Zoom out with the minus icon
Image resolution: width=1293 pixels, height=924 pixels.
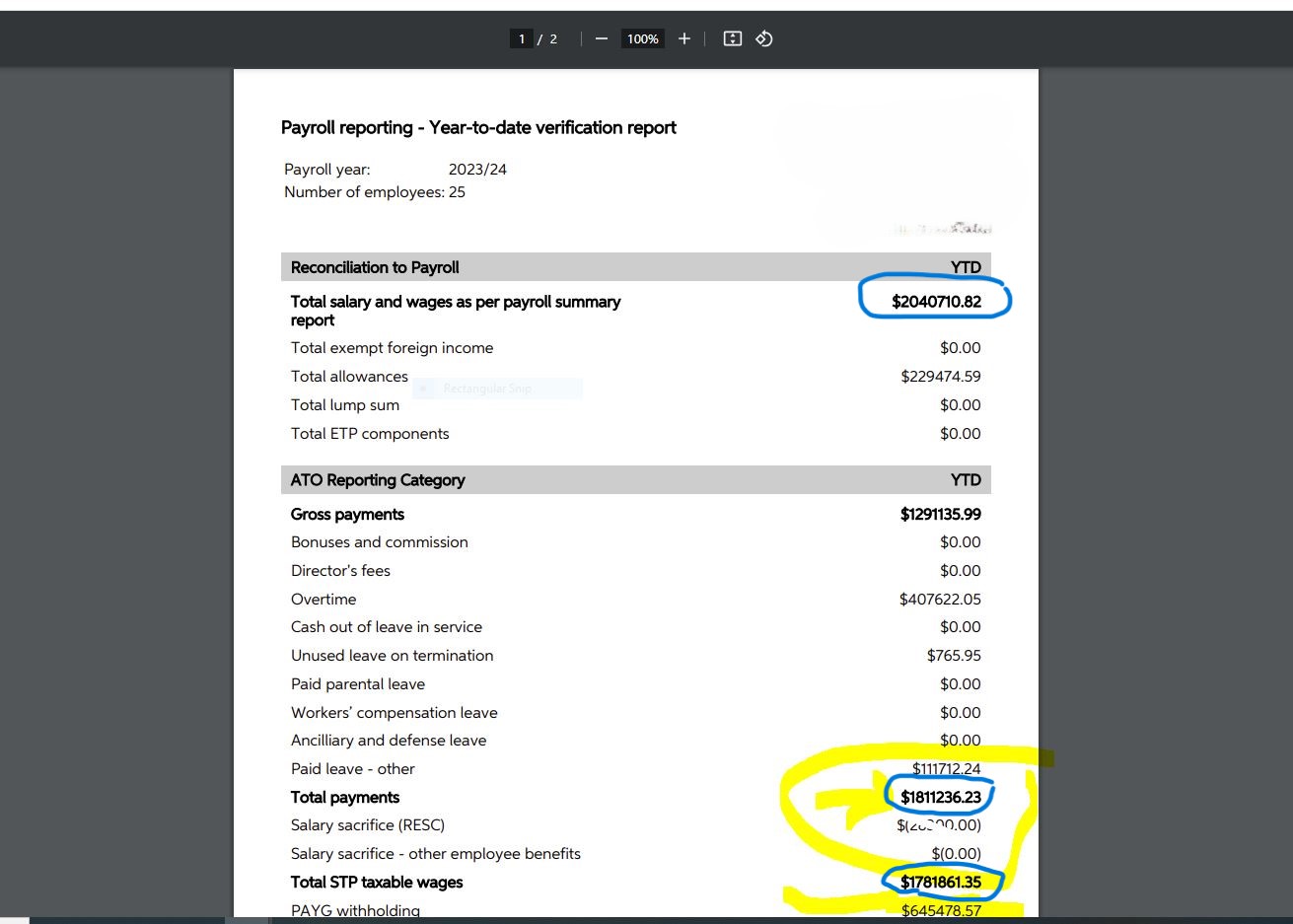601,38
